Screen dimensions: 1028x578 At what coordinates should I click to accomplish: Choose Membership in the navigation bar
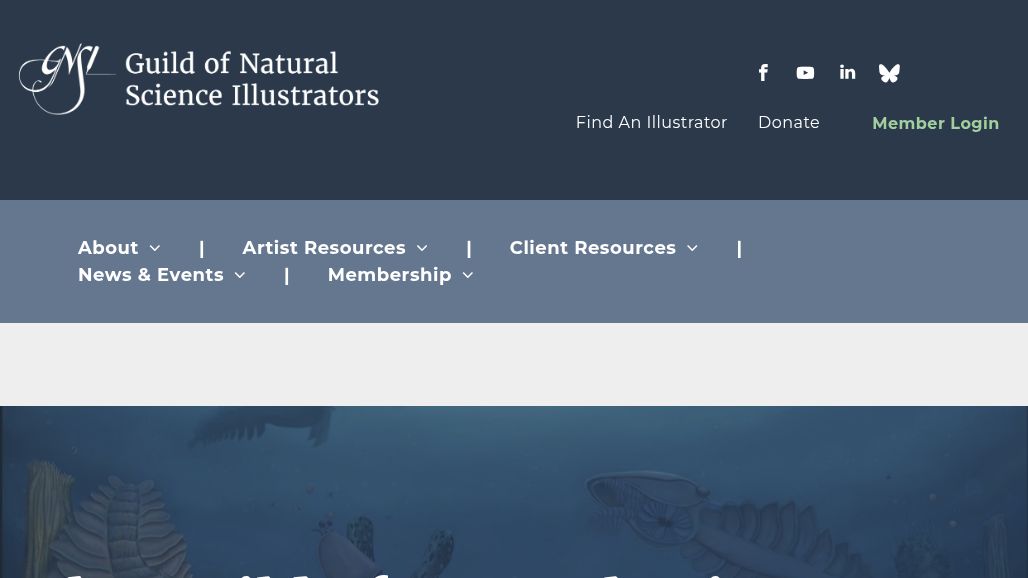[x=389, y=275]
